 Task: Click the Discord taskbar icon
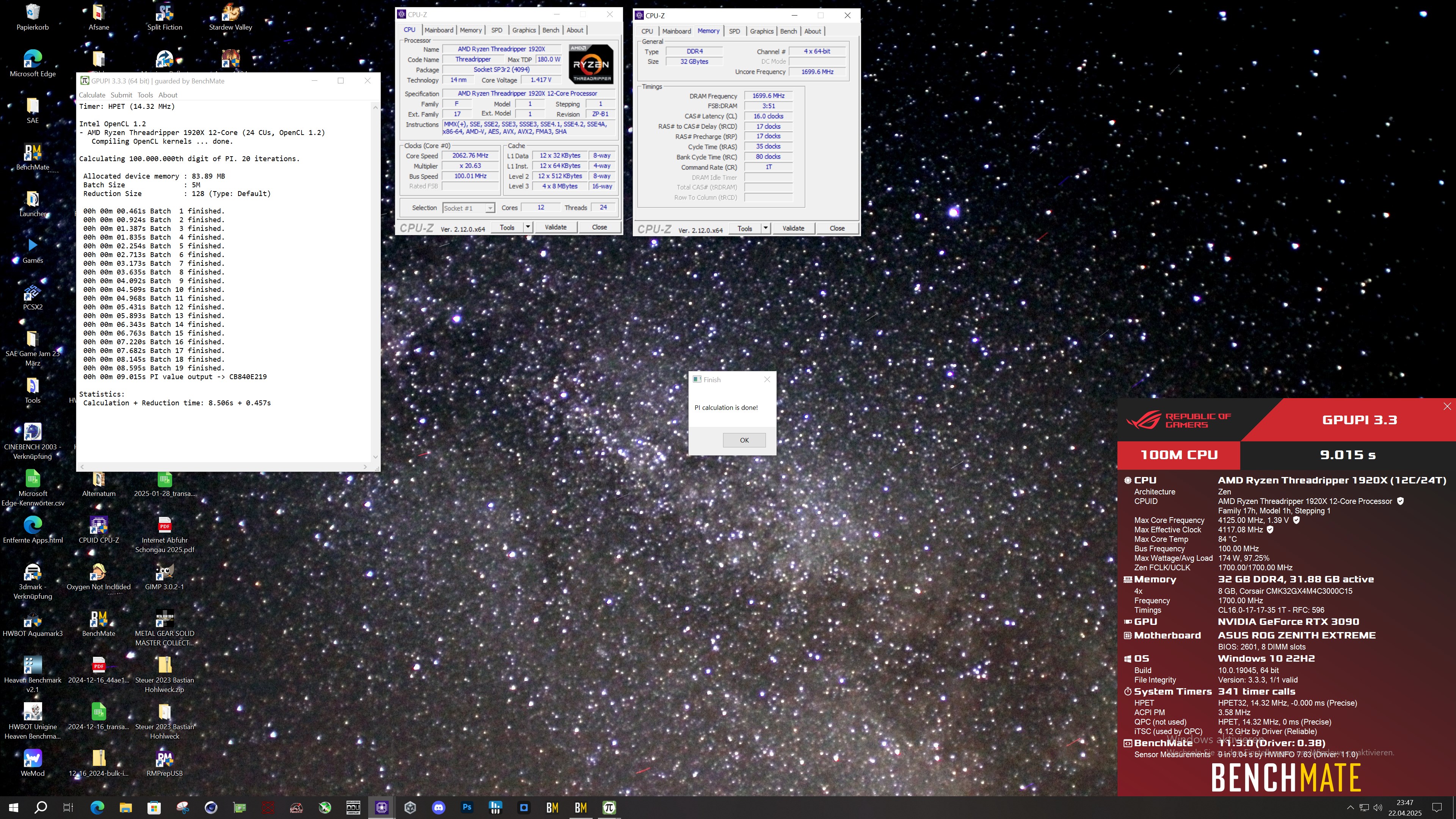coord(439,808)
